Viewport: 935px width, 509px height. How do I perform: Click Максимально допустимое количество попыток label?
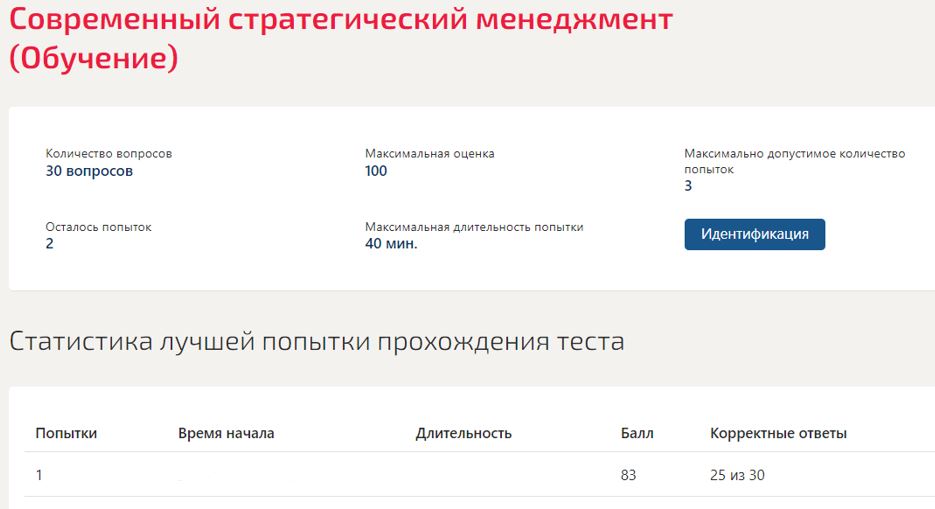point(794,161)
